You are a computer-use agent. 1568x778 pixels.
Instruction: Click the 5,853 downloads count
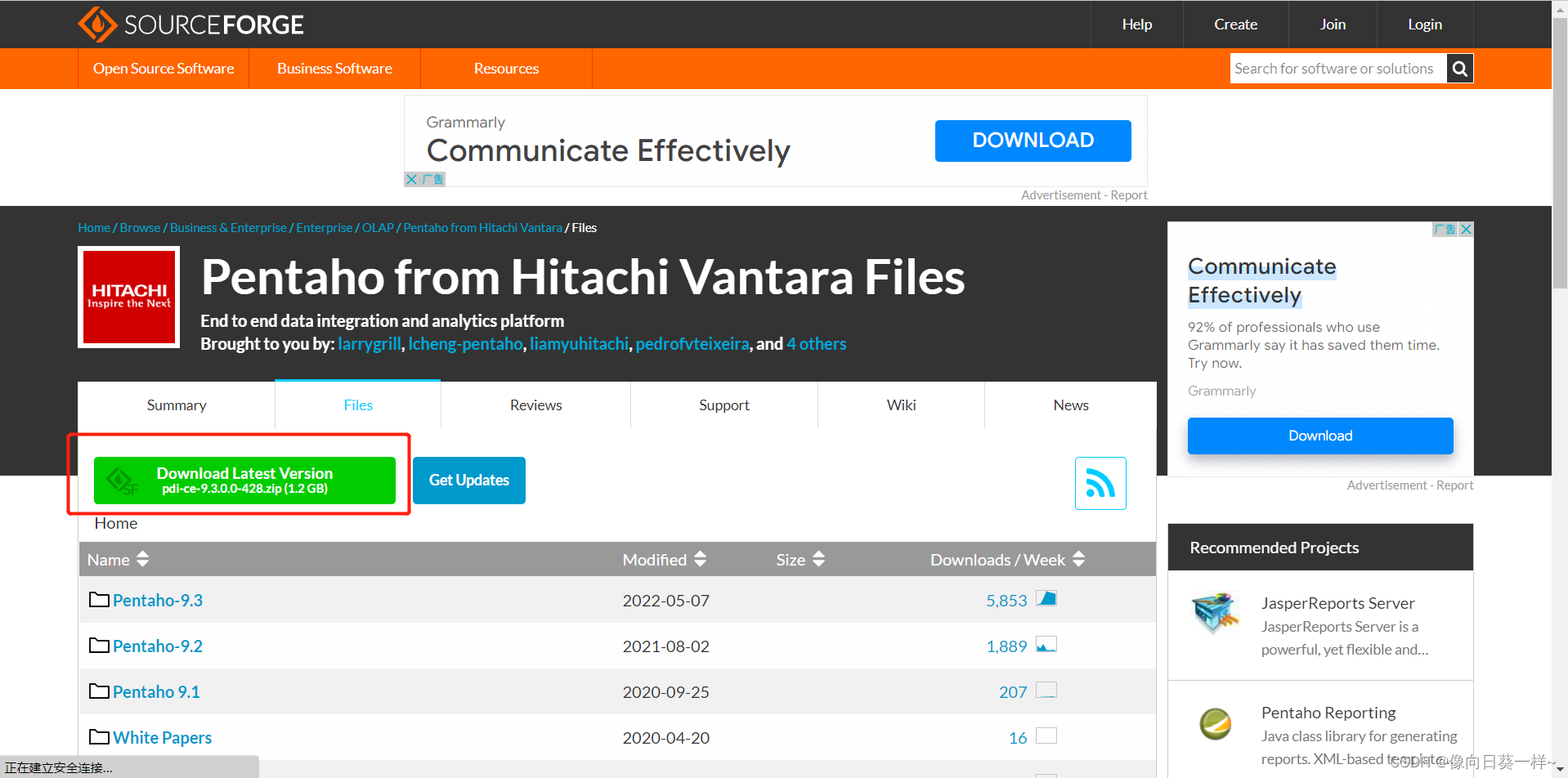[1006, 601]
